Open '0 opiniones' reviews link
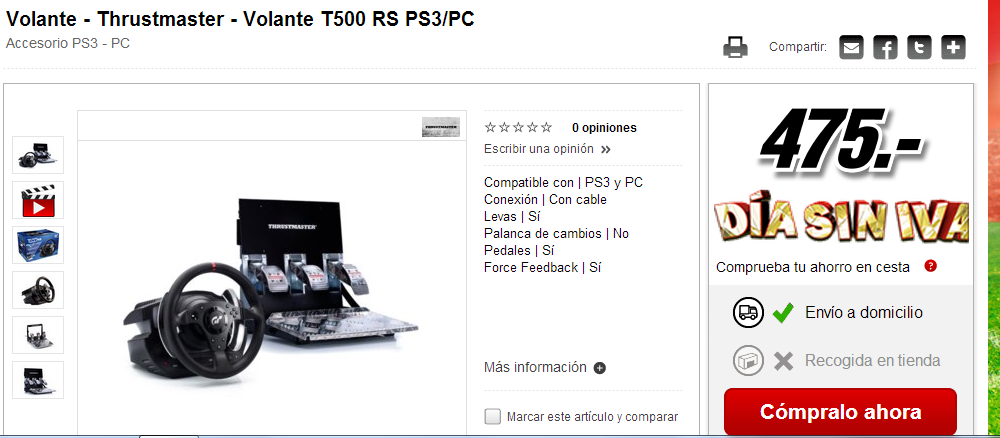Image resolution: width=1000 pixels, height=438 pixels. tap(604, 128)
